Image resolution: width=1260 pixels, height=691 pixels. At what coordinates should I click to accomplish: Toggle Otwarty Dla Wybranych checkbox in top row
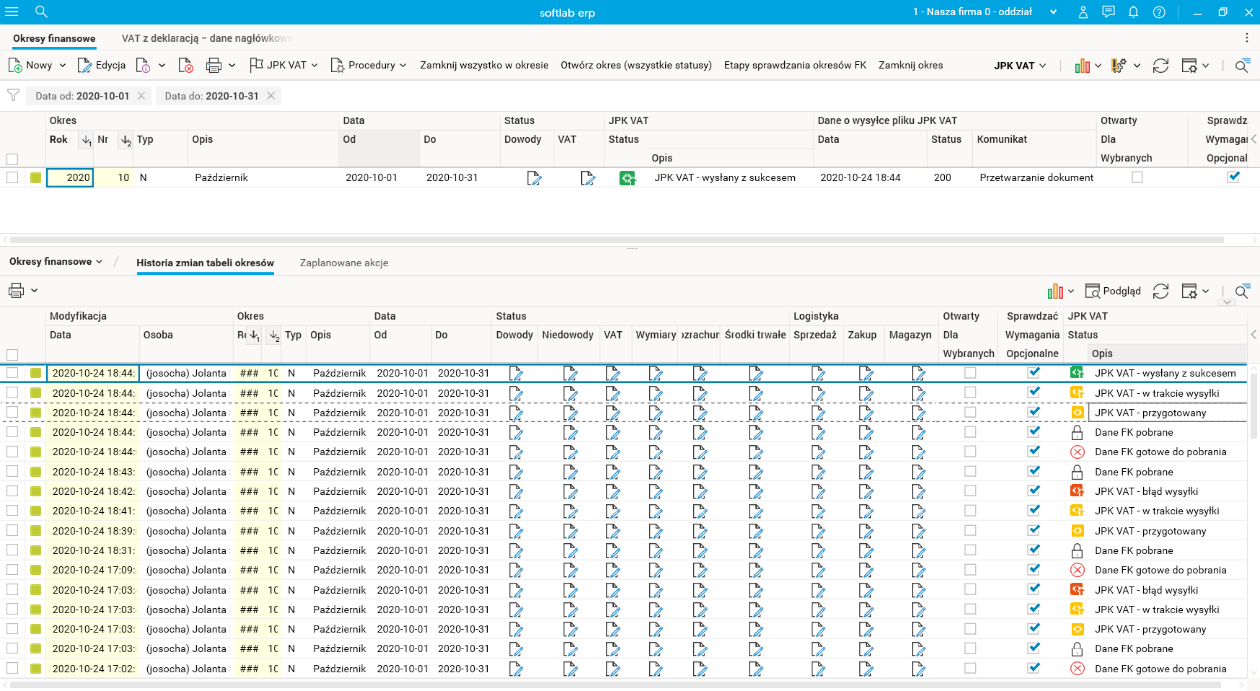pyautogui.click(x=1137, y=177)
